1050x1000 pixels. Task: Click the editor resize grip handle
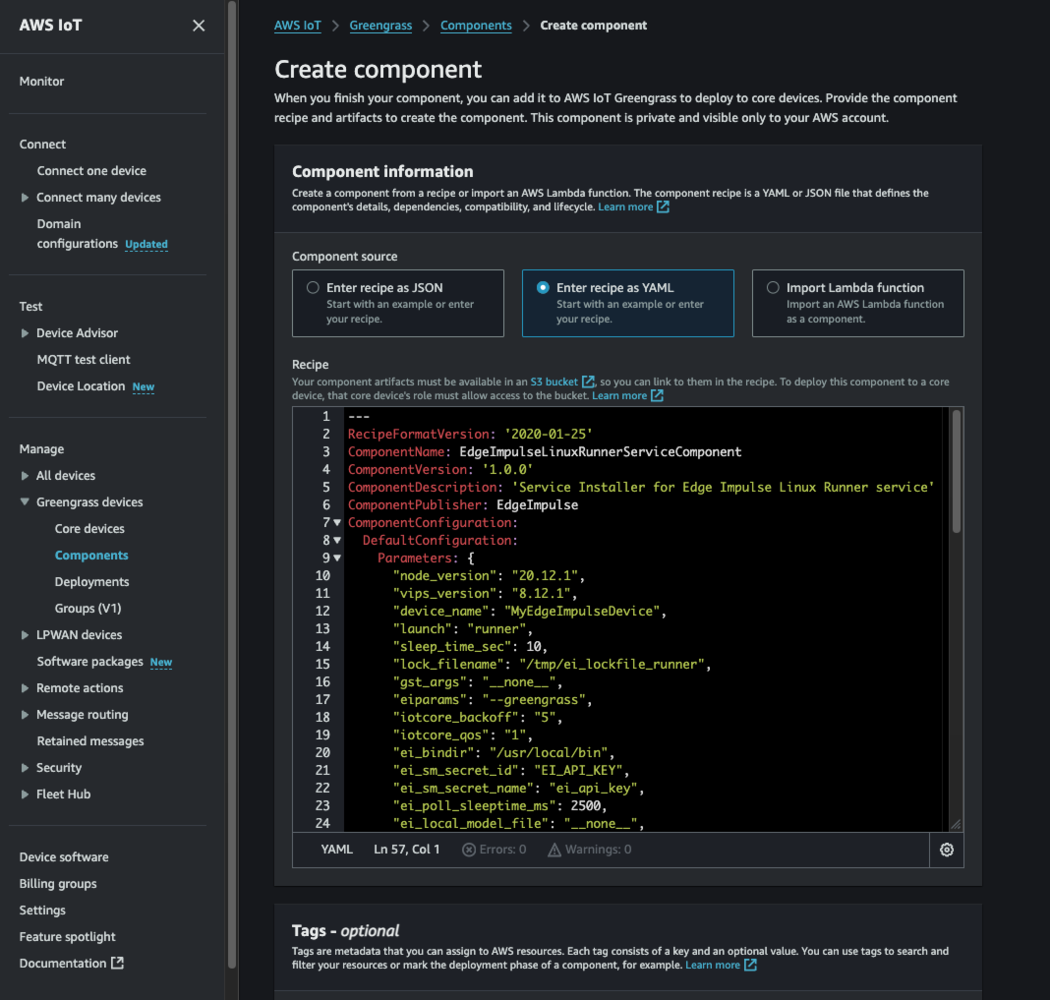[x=956, y=825]
